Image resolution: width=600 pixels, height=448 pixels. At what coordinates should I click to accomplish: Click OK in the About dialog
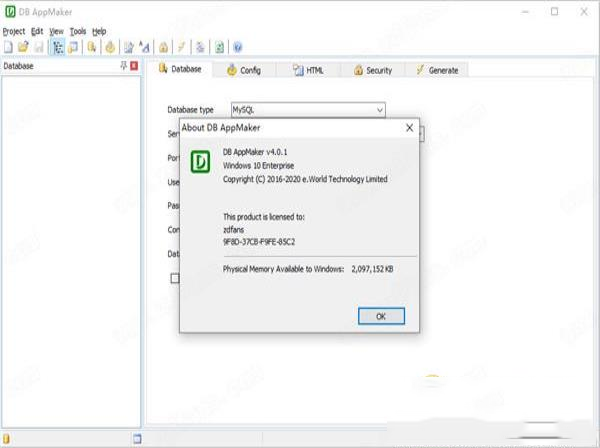click(x=381, y=316)
